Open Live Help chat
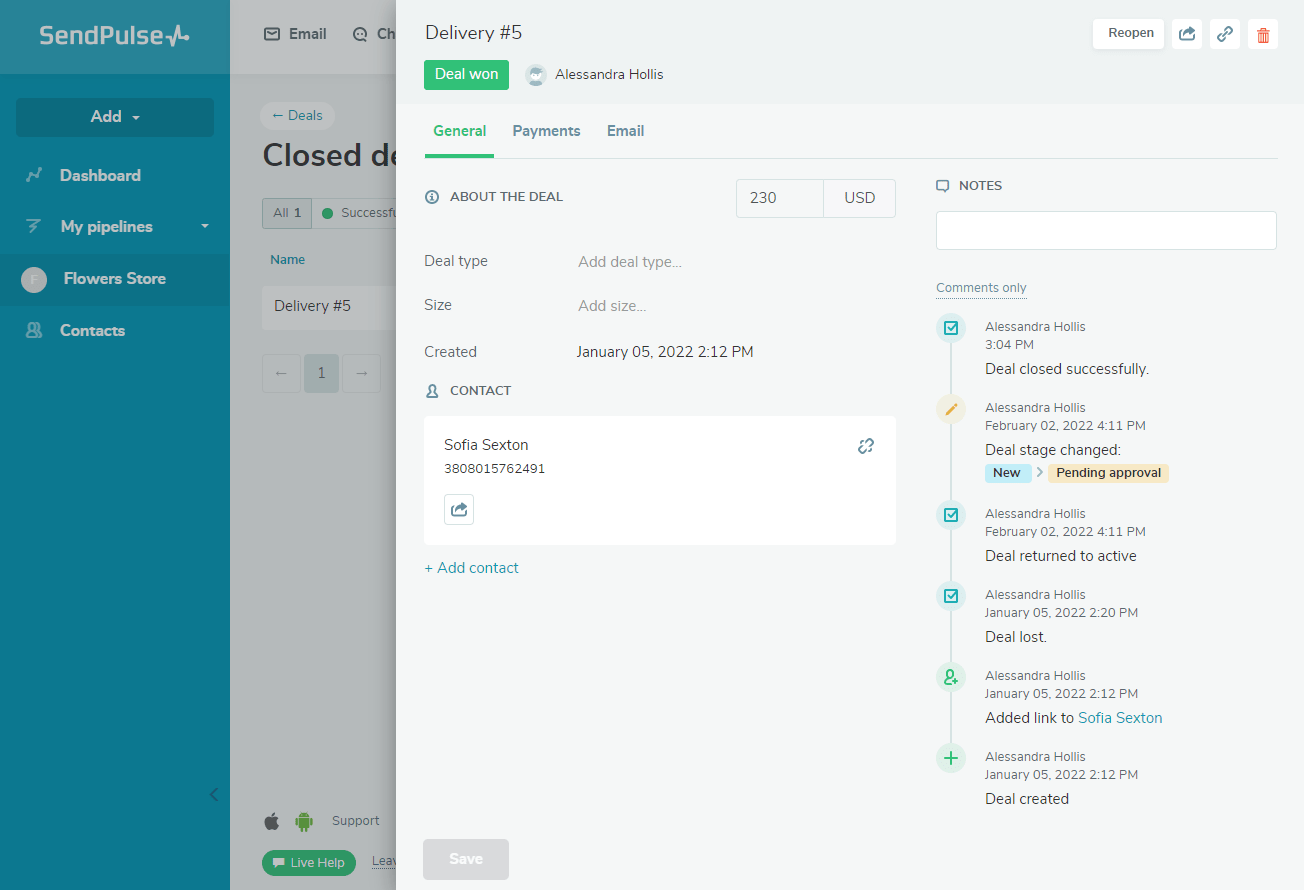The image size is (1304, 890). [309, 863]
